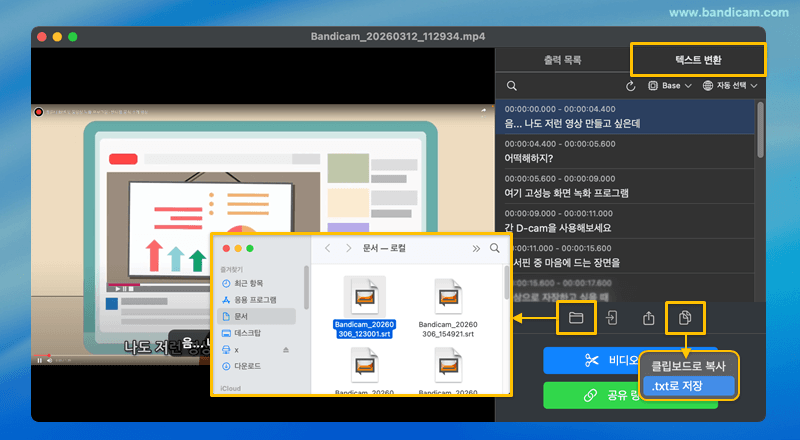Image resolution: width=800 pixels, height=440 pixels.
Task: Open the Base model dropdown
Action: coord(669,86)
